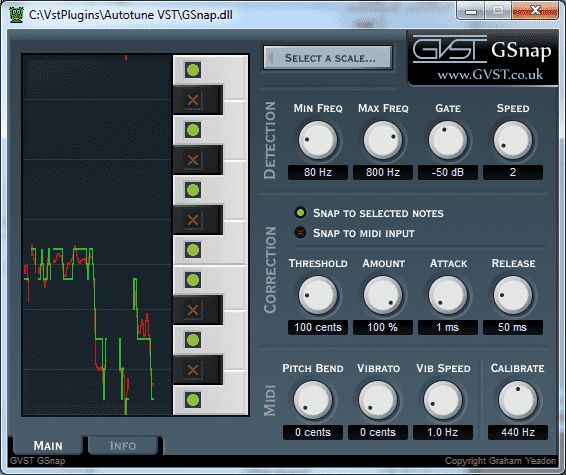Open the Select a Scale dropdown
The width and height of the screenshot is (566, 475).
click(328, 58)
